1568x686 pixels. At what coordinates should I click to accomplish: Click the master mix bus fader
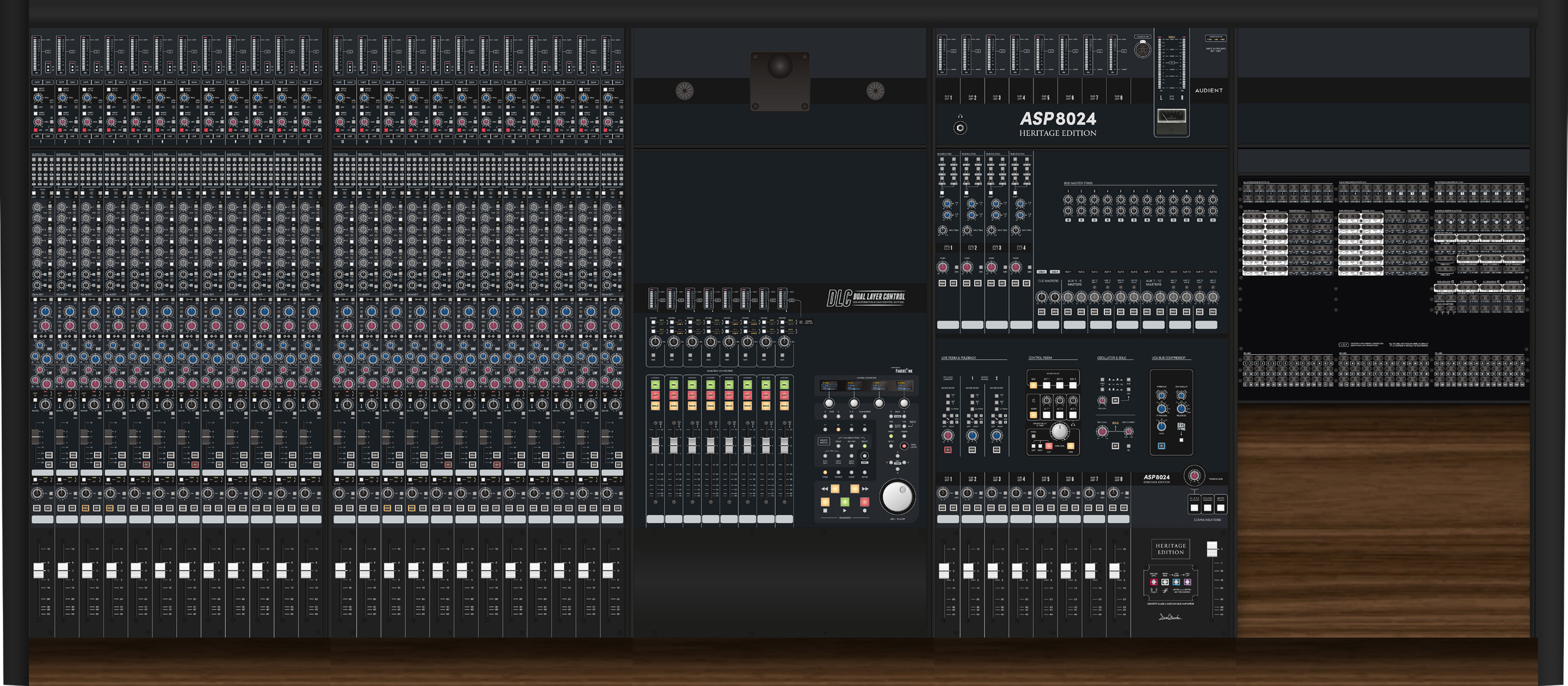(1212, 550)
